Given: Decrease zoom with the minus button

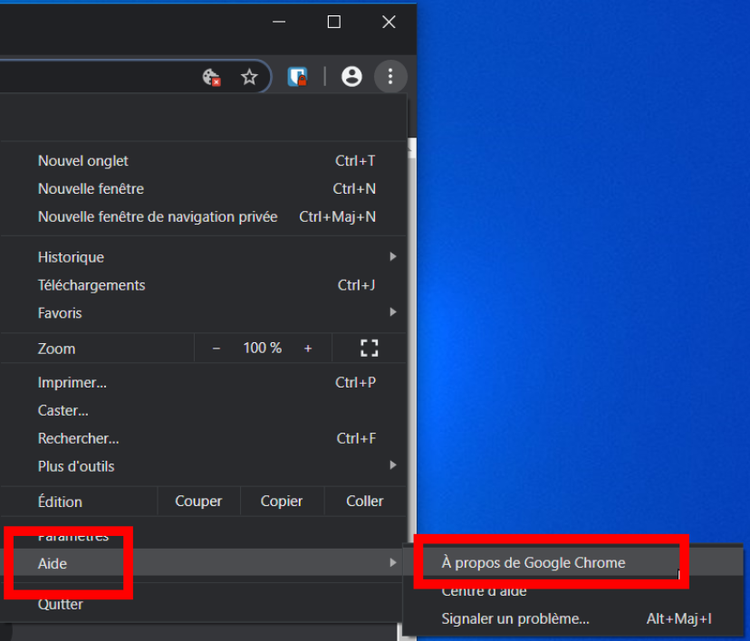Looking at the screenshot, I should point(216,348).
